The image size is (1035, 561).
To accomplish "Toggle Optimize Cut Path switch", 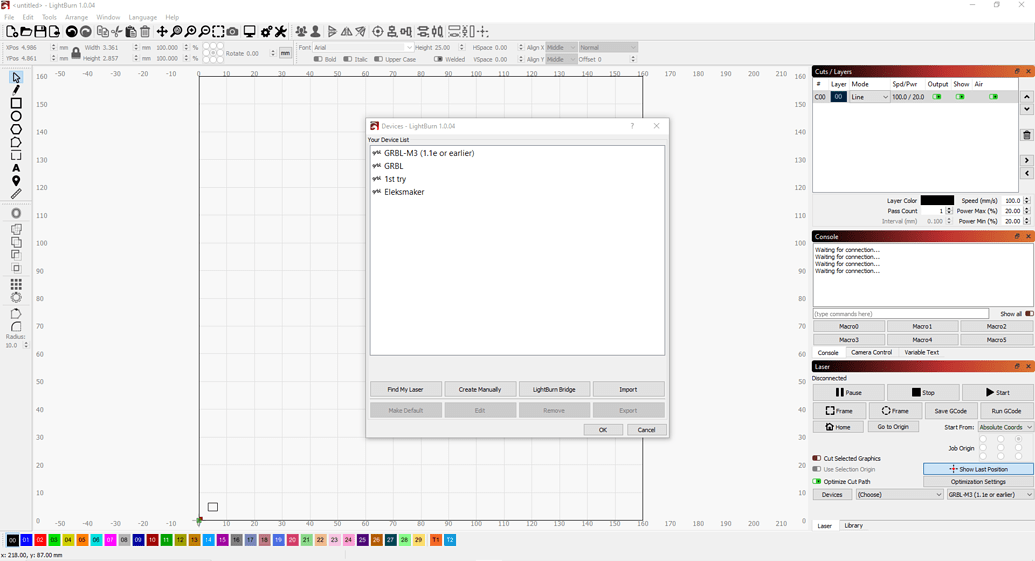I will pos(817,482).
